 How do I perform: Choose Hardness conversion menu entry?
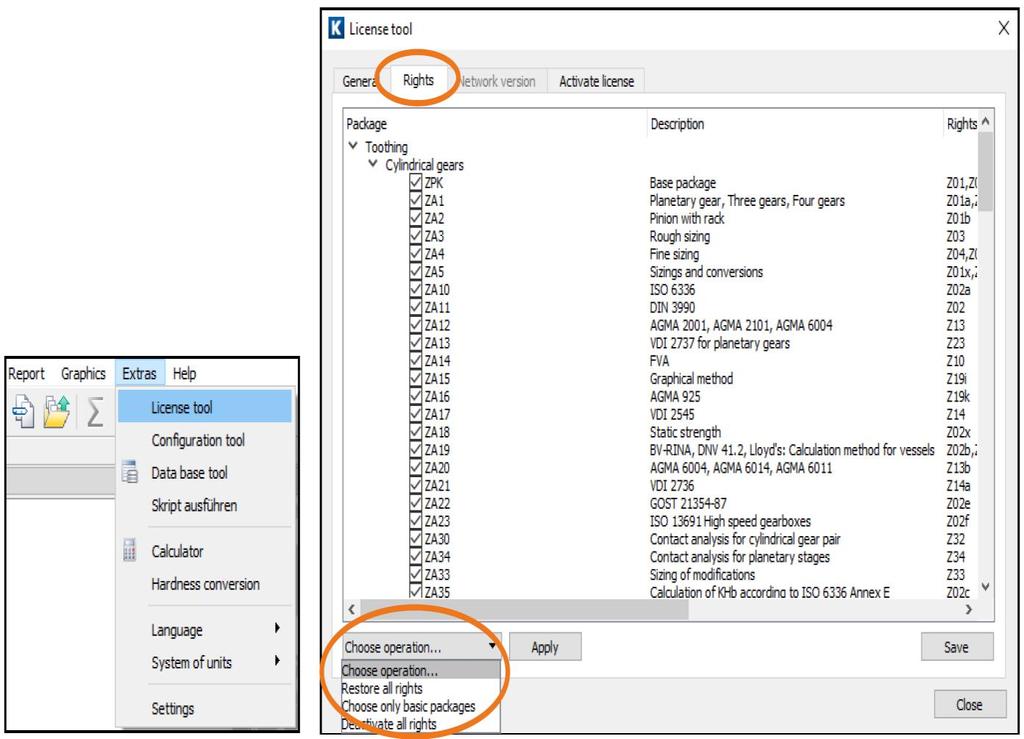tap(205, 584)
